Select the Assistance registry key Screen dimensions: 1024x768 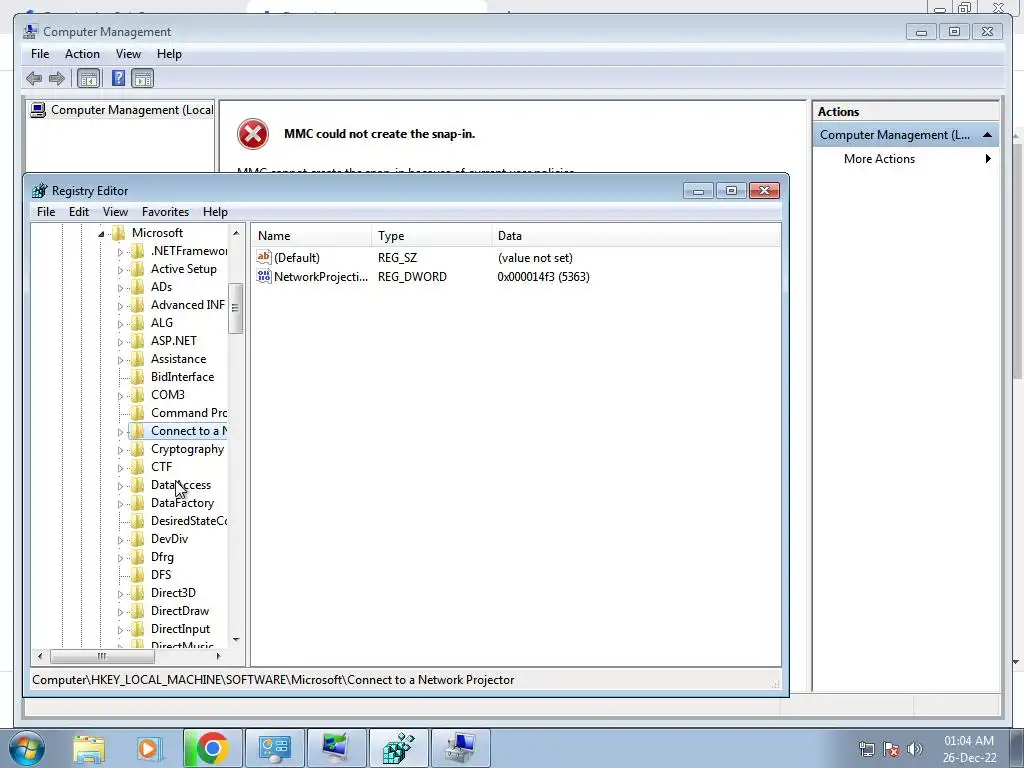(x=178, y=359)
